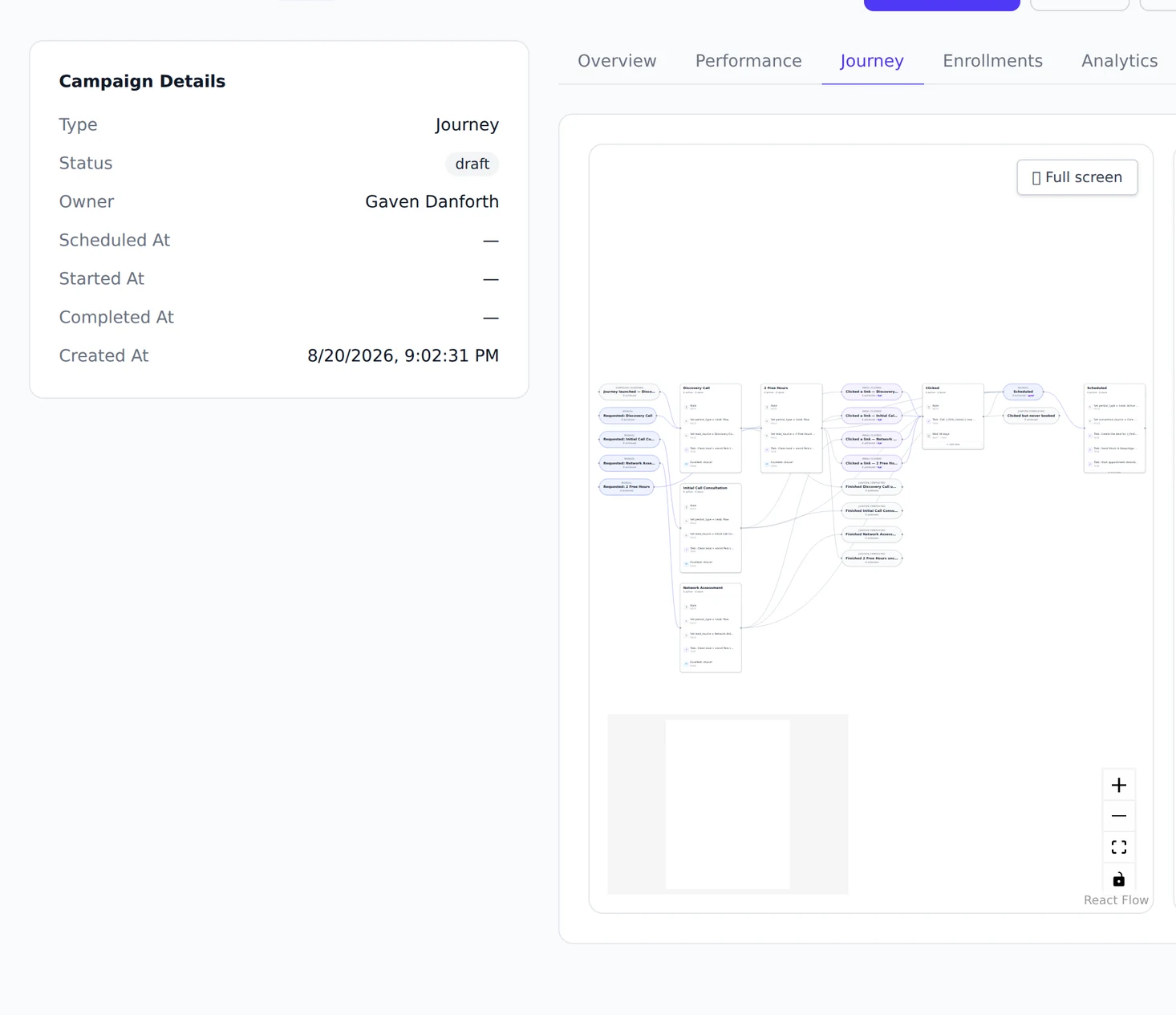
Task: Click the Discovery Call stage title
Action: pos(696,388)
